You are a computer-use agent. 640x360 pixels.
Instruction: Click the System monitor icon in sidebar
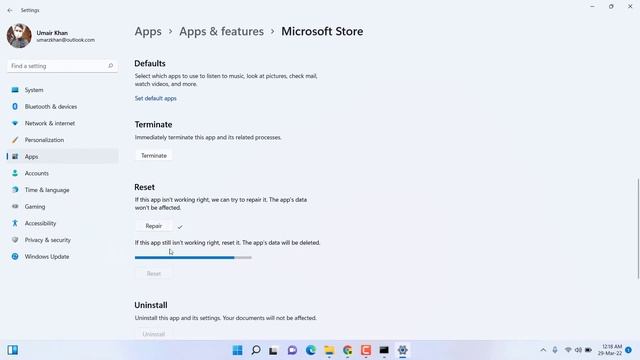15,90
